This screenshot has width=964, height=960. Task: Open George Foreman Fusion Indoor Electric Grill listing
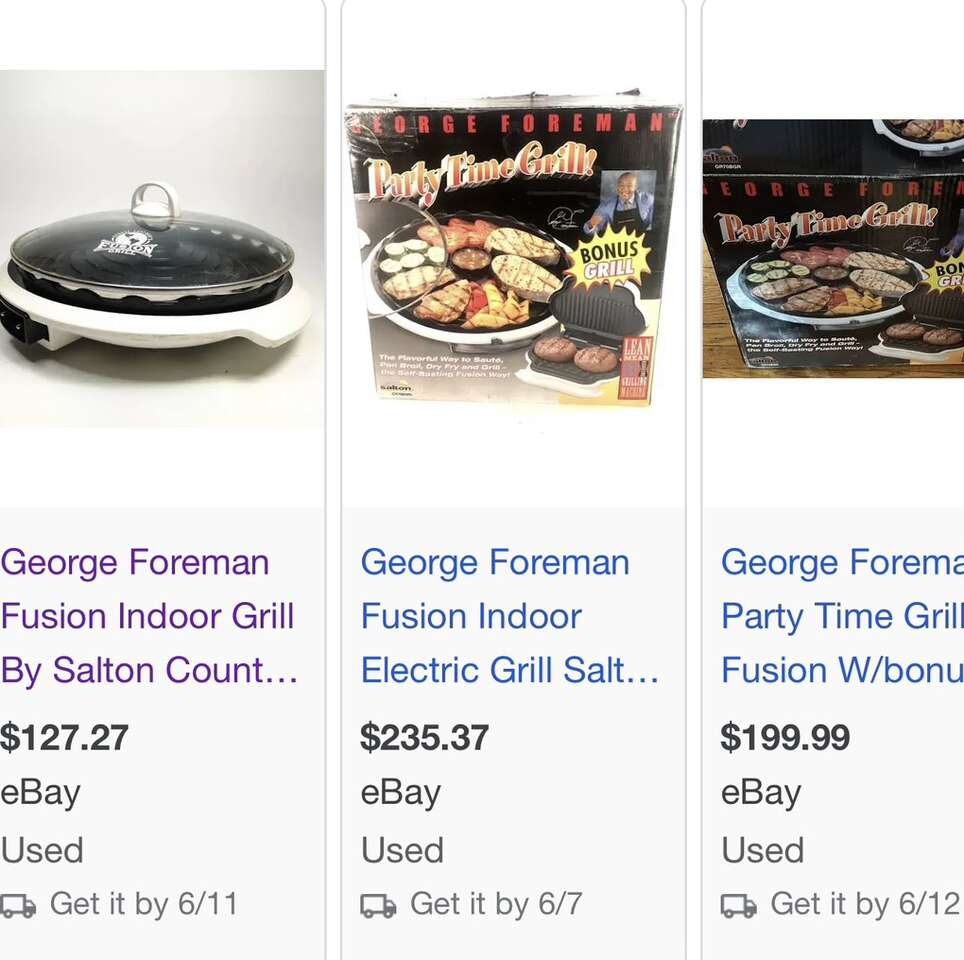click(510, 616)
